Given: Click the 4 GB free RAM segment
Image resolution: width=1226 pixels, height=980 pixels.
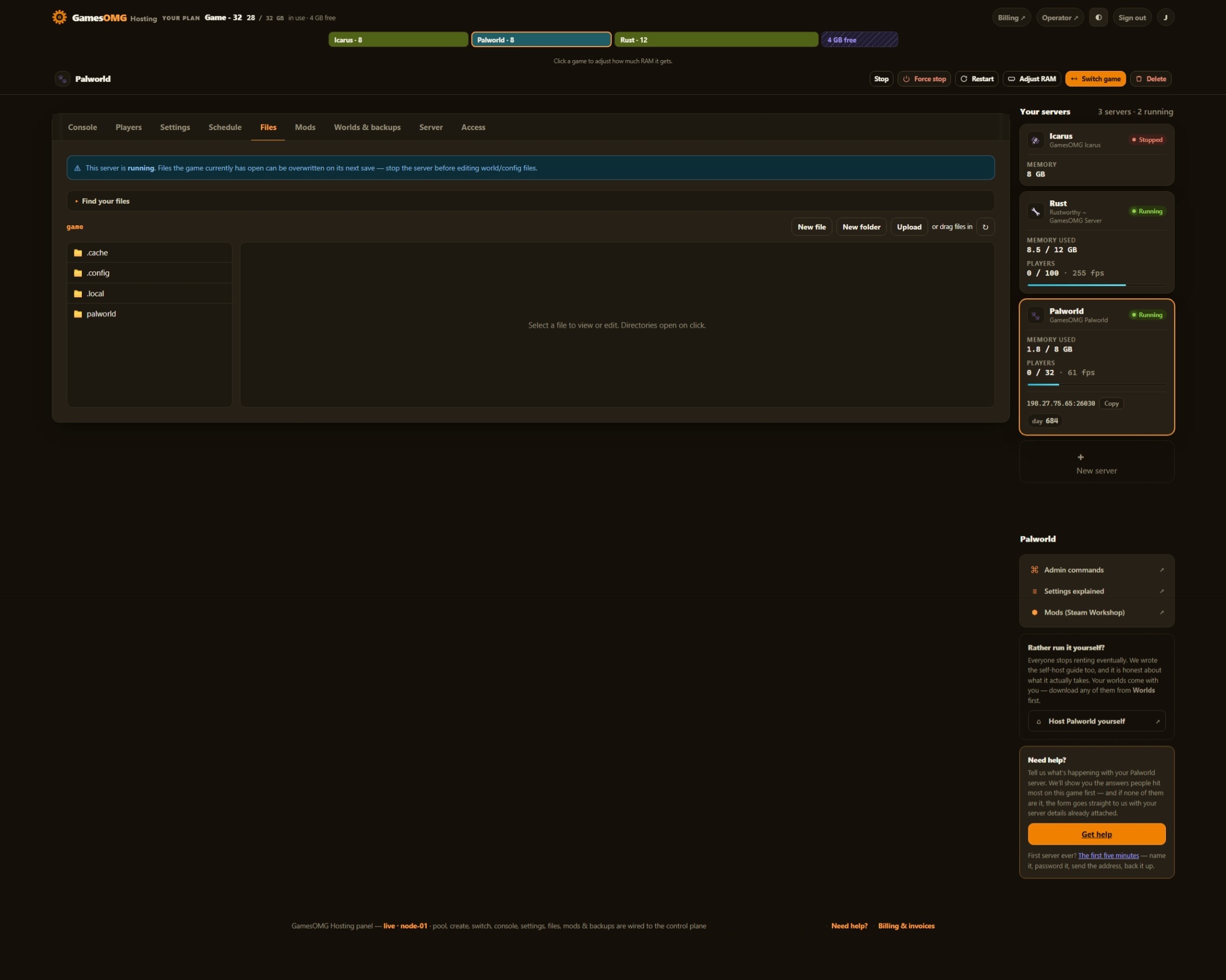Looking at the screenshot, I should tap(860, 40).
